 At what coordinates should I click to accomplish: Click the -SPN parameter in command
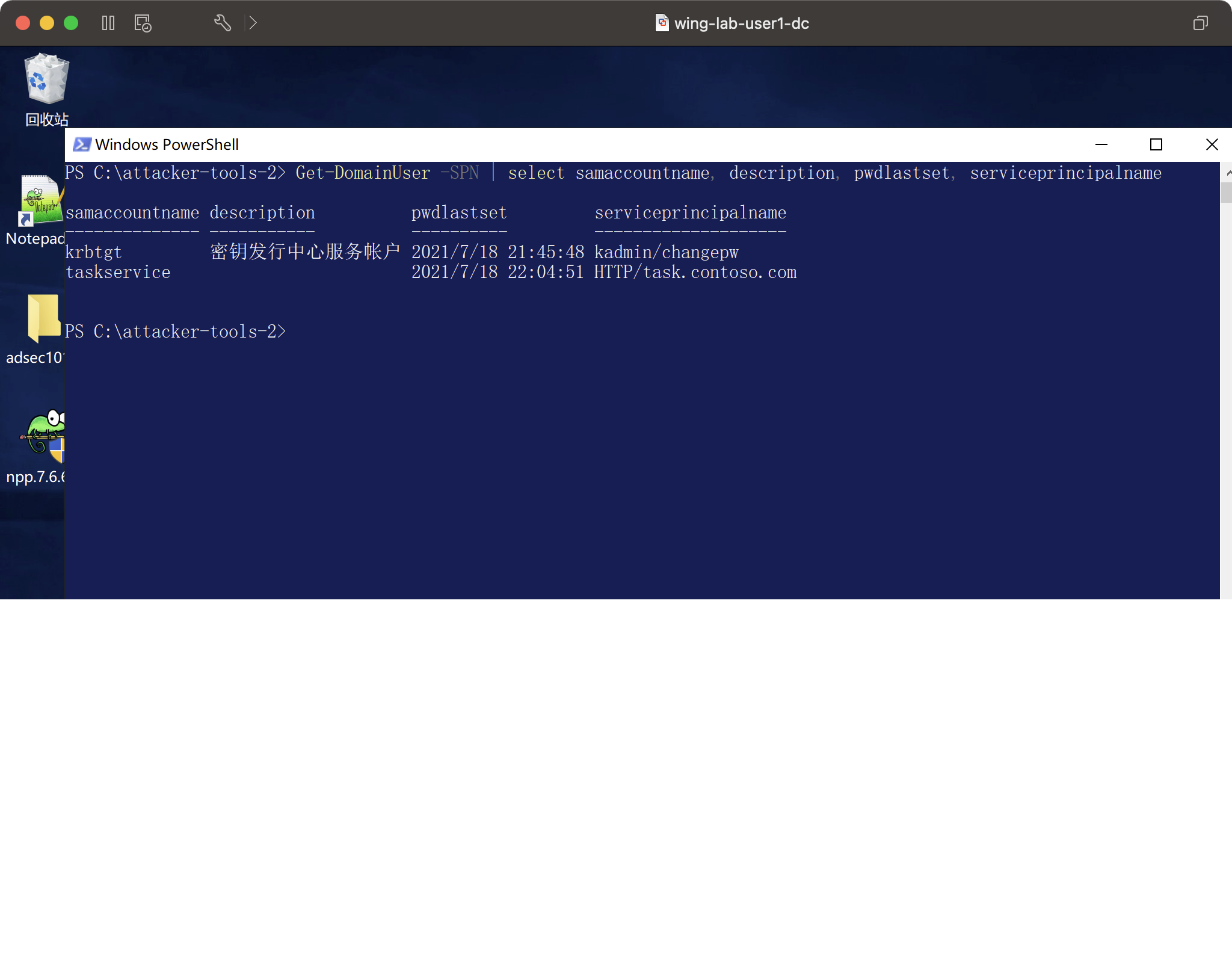click(x=460, y=173)
